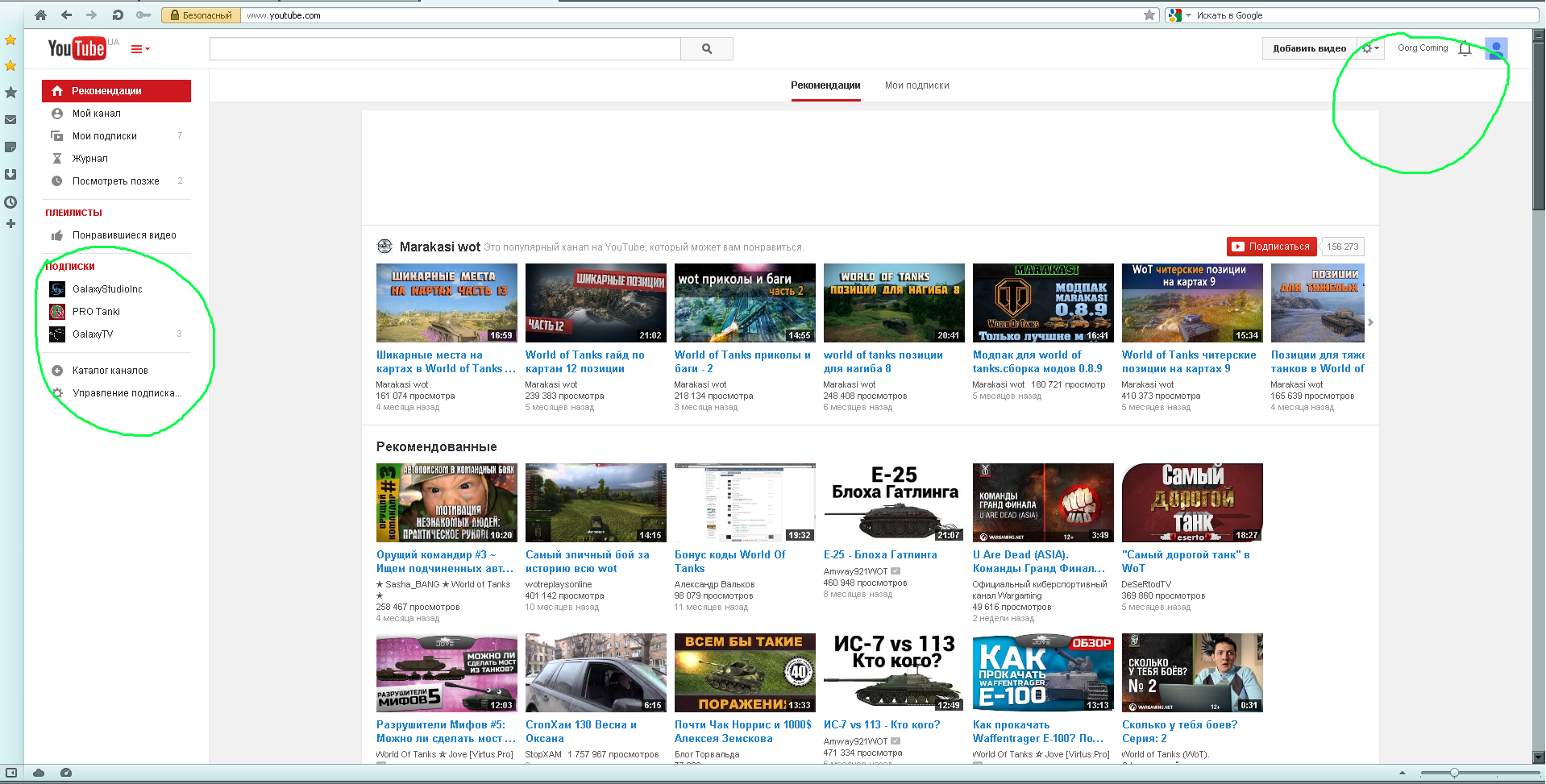Bookmark page using star in address bar
The width and height of the screenshot is (1546, 784).
pos(1149,15)
